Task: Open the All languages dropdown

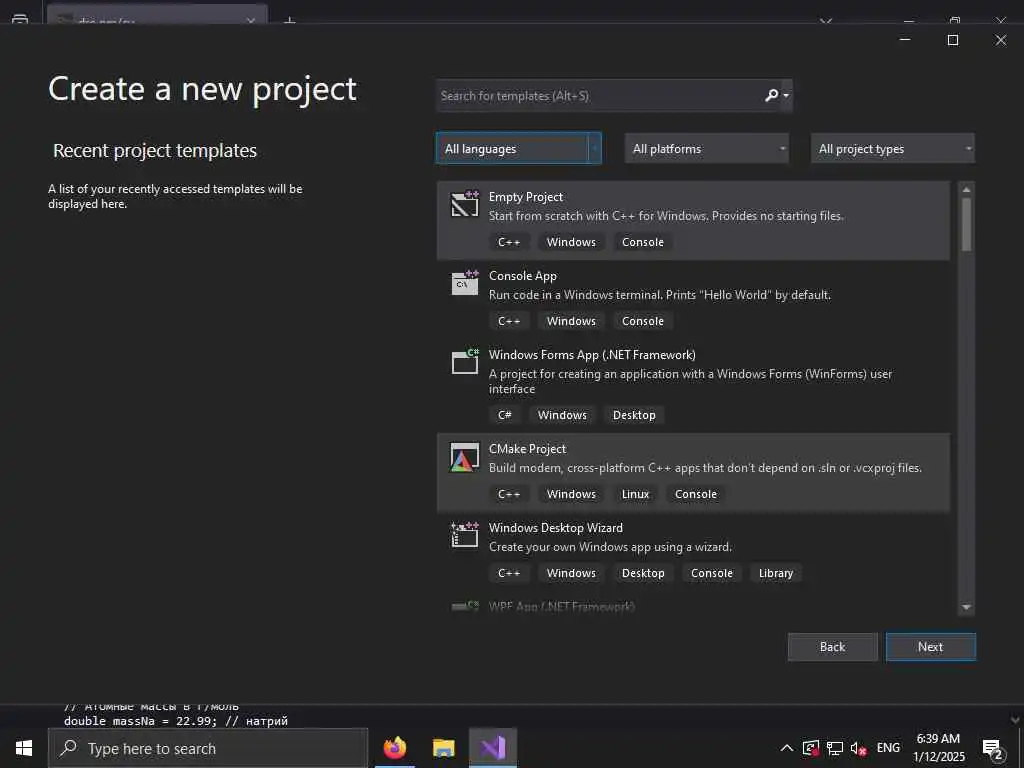Action: coord(519,149)
